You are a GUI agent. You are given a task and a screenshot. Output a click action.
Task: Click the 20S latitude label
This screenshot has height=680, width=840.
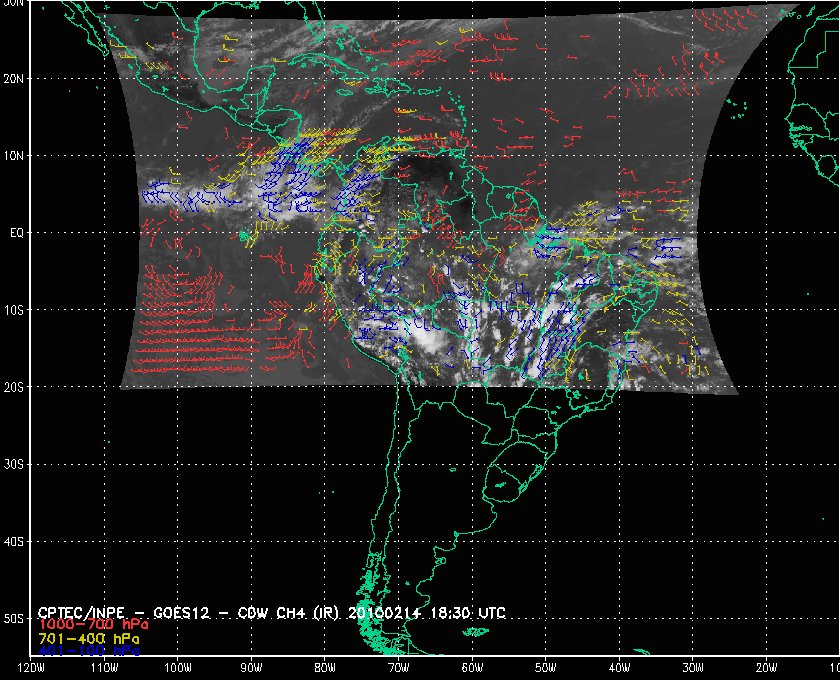(14, 387)
